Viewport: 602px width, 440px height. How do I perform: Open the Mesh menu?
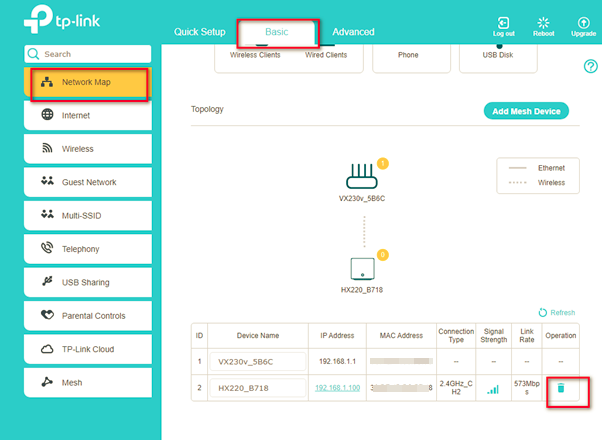point(88,383)
